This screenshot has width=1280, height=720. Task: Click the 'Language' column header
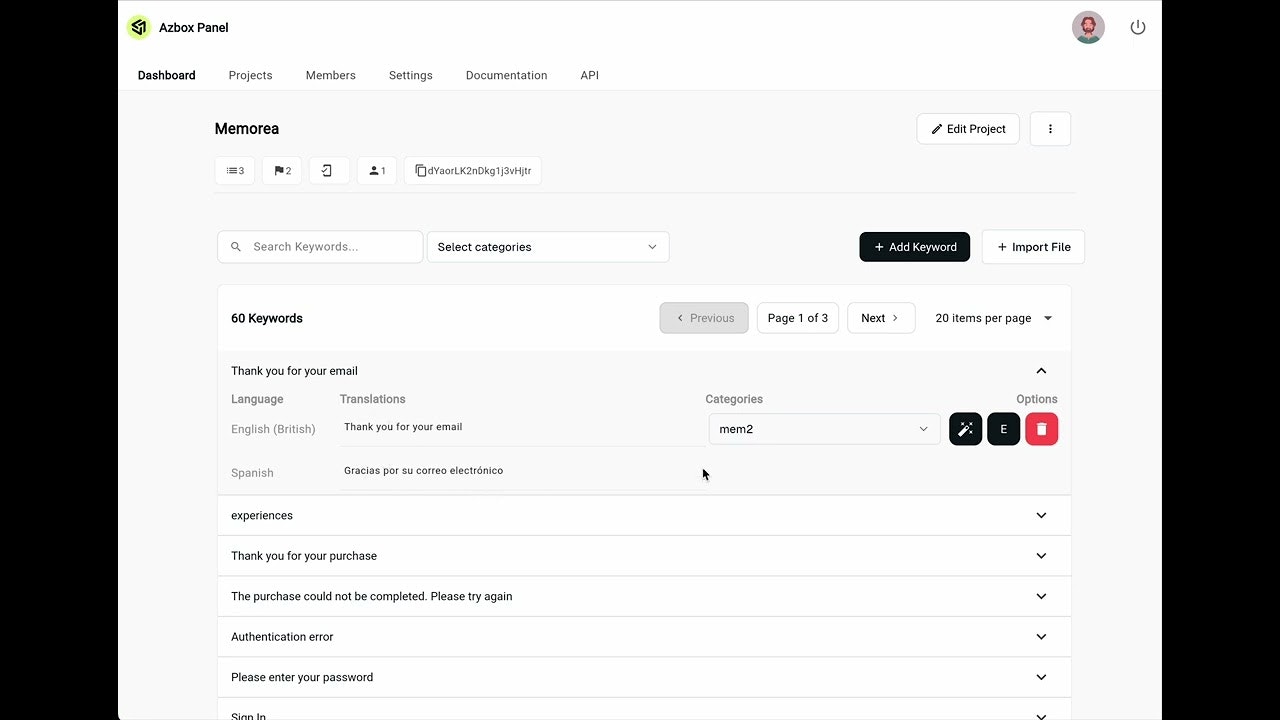(x=257, y=399)
